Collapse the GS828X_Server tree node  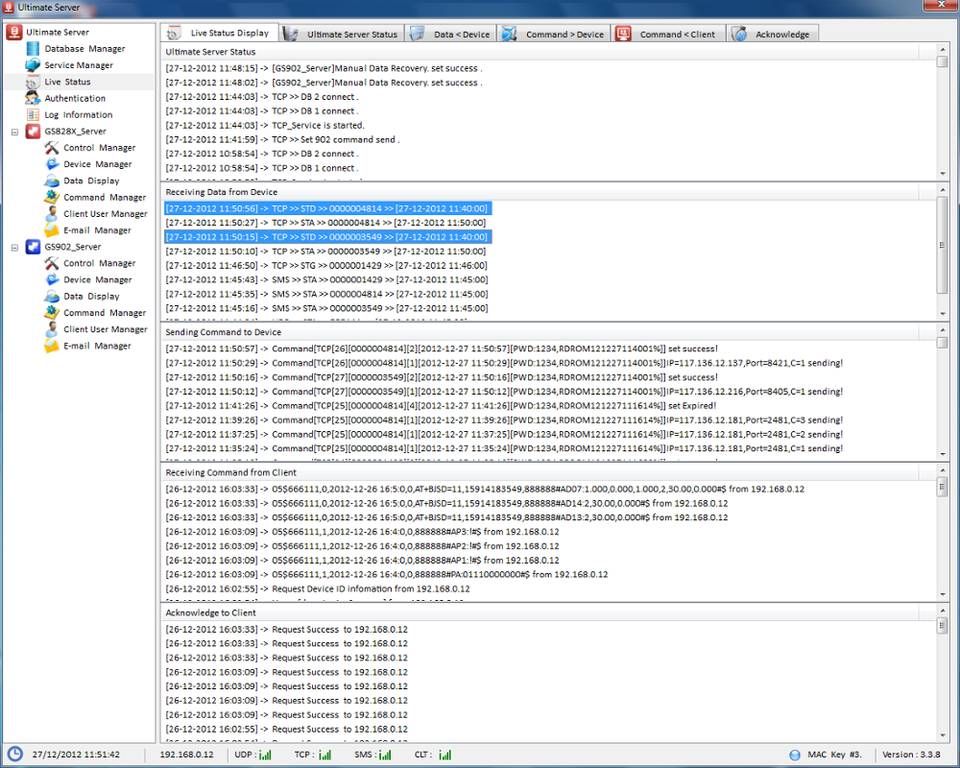click(15, 132)
